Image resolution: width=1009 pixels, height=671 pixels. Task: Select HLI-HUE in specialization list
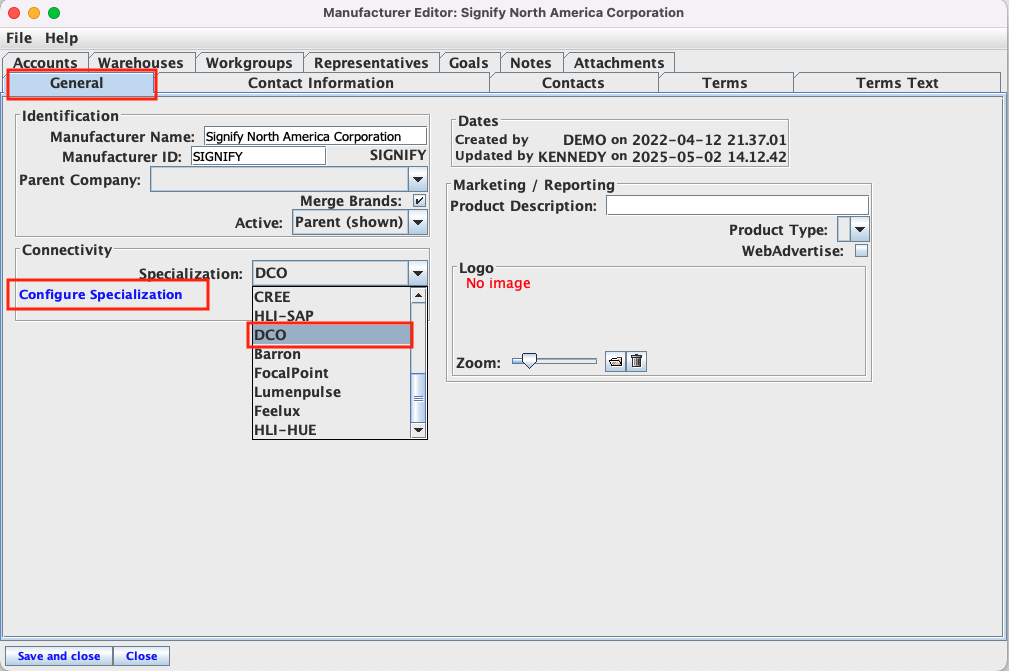(331, 430)
